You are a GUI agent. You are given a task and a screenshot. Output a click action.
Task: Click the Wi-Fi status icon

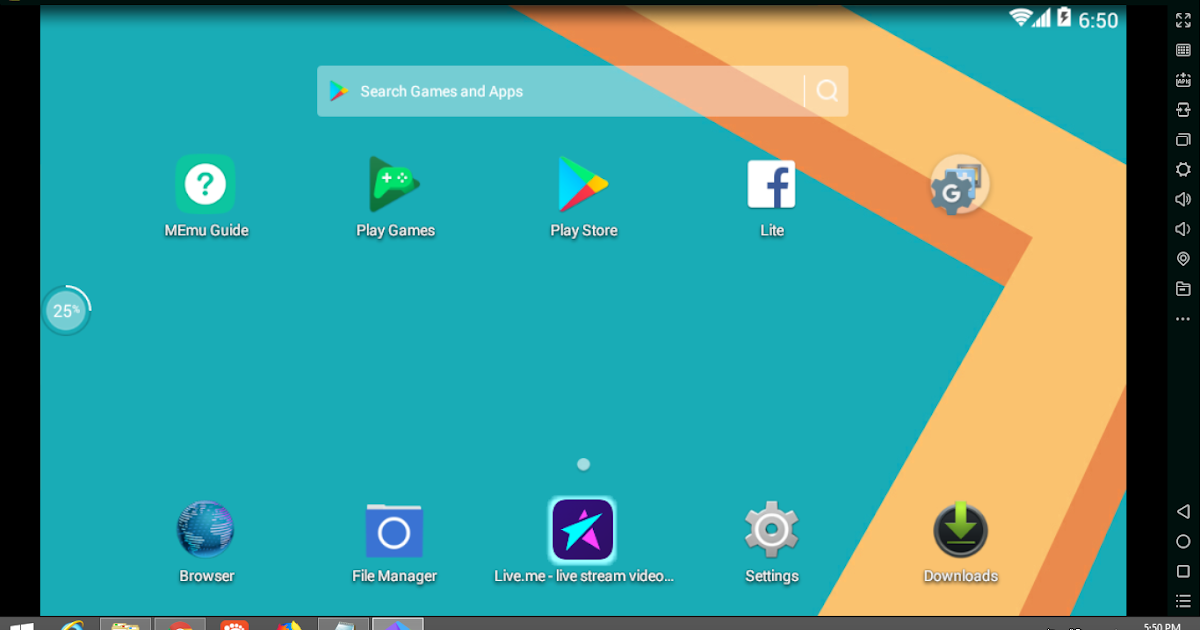[x=1020, y=17]
